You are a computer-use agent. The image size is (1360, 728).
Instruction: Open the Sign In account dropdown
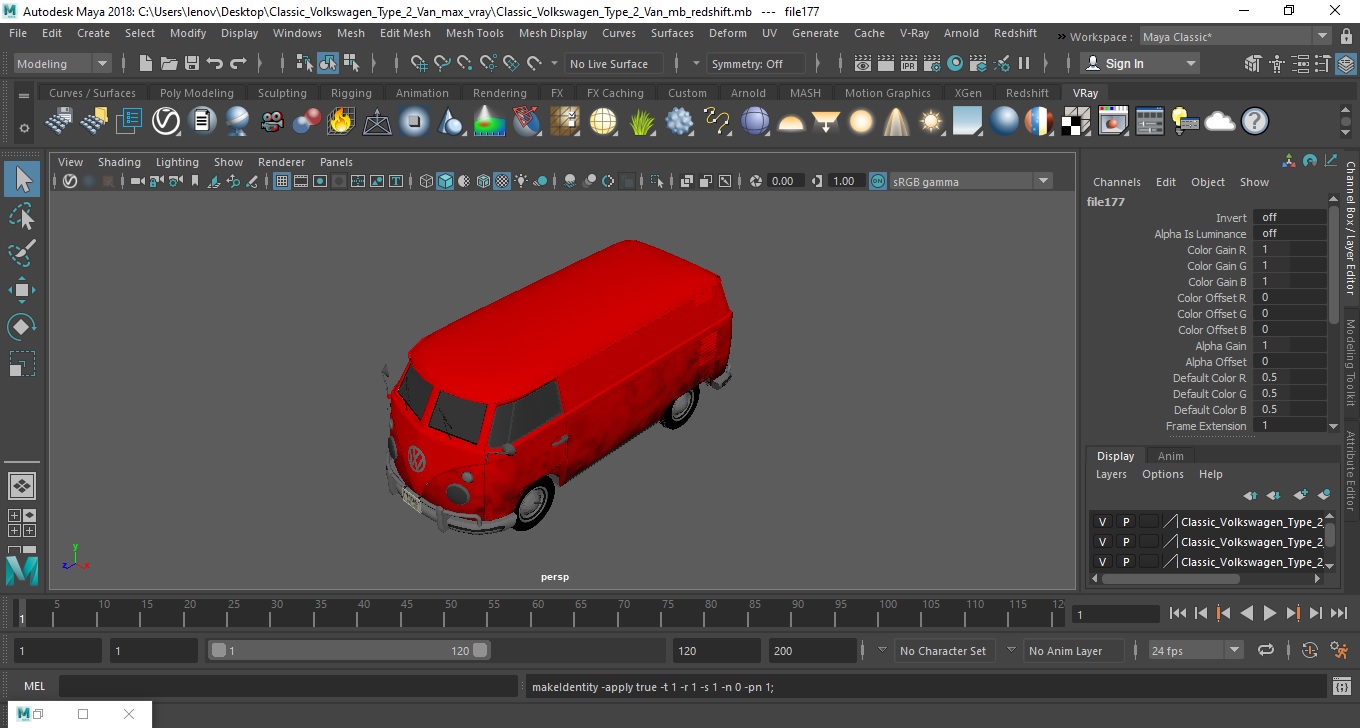[1140, 63]
